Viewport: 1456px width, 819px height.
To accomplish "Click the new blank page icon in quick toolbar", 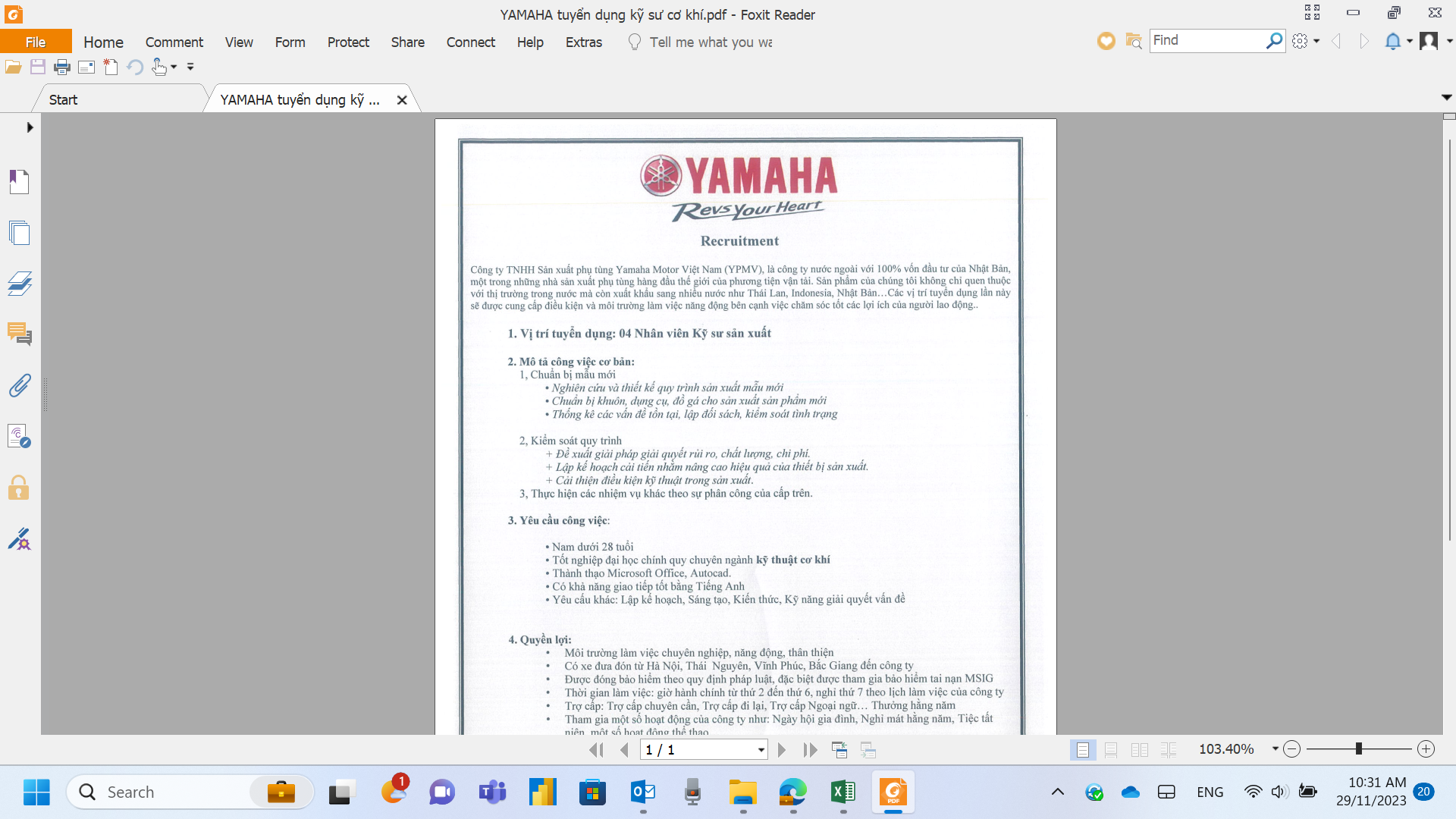I will [111, 67].
